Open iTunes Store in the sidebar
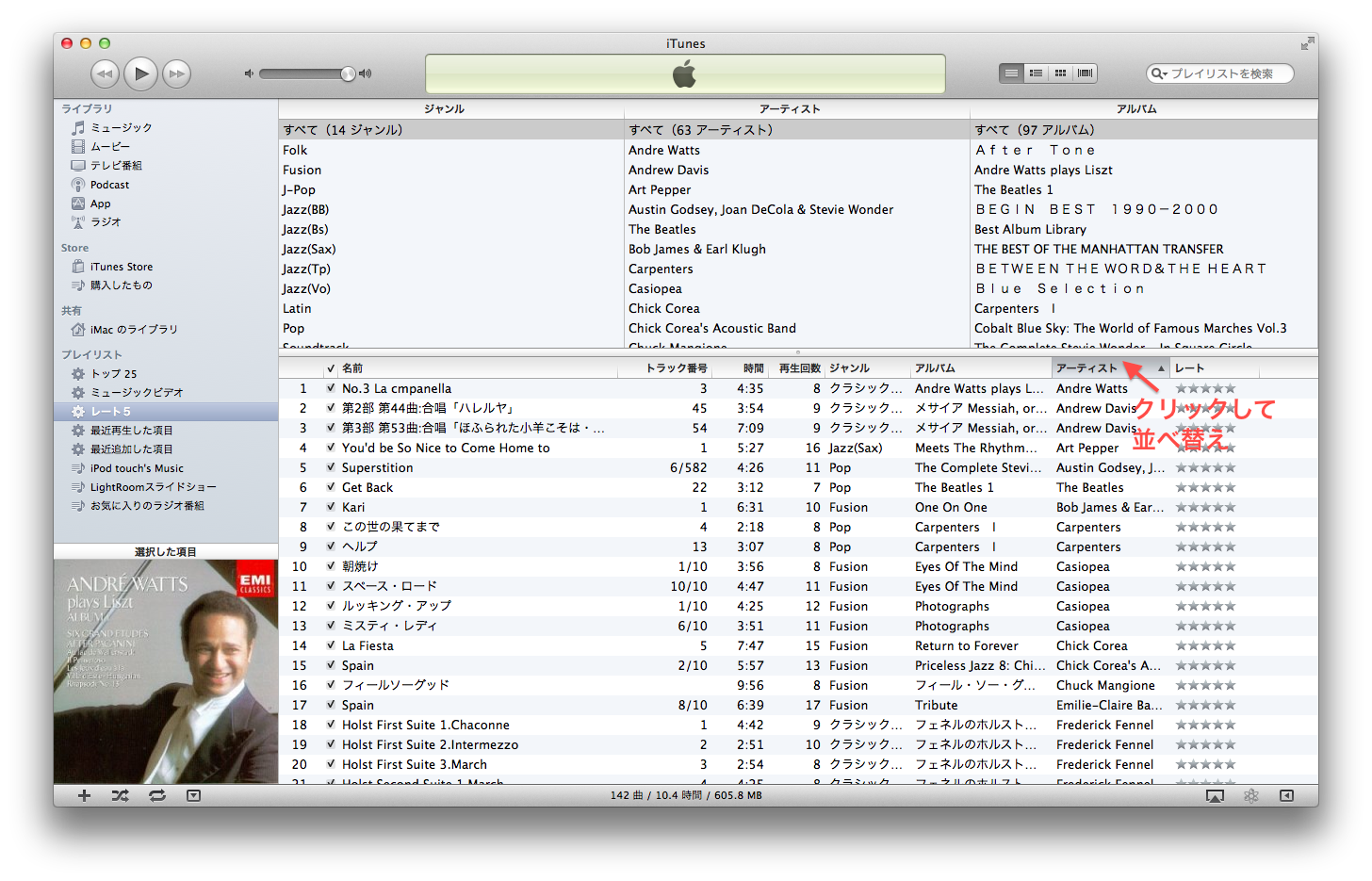The width and height of the screenshot is (1372, 881). click(121, 267)
